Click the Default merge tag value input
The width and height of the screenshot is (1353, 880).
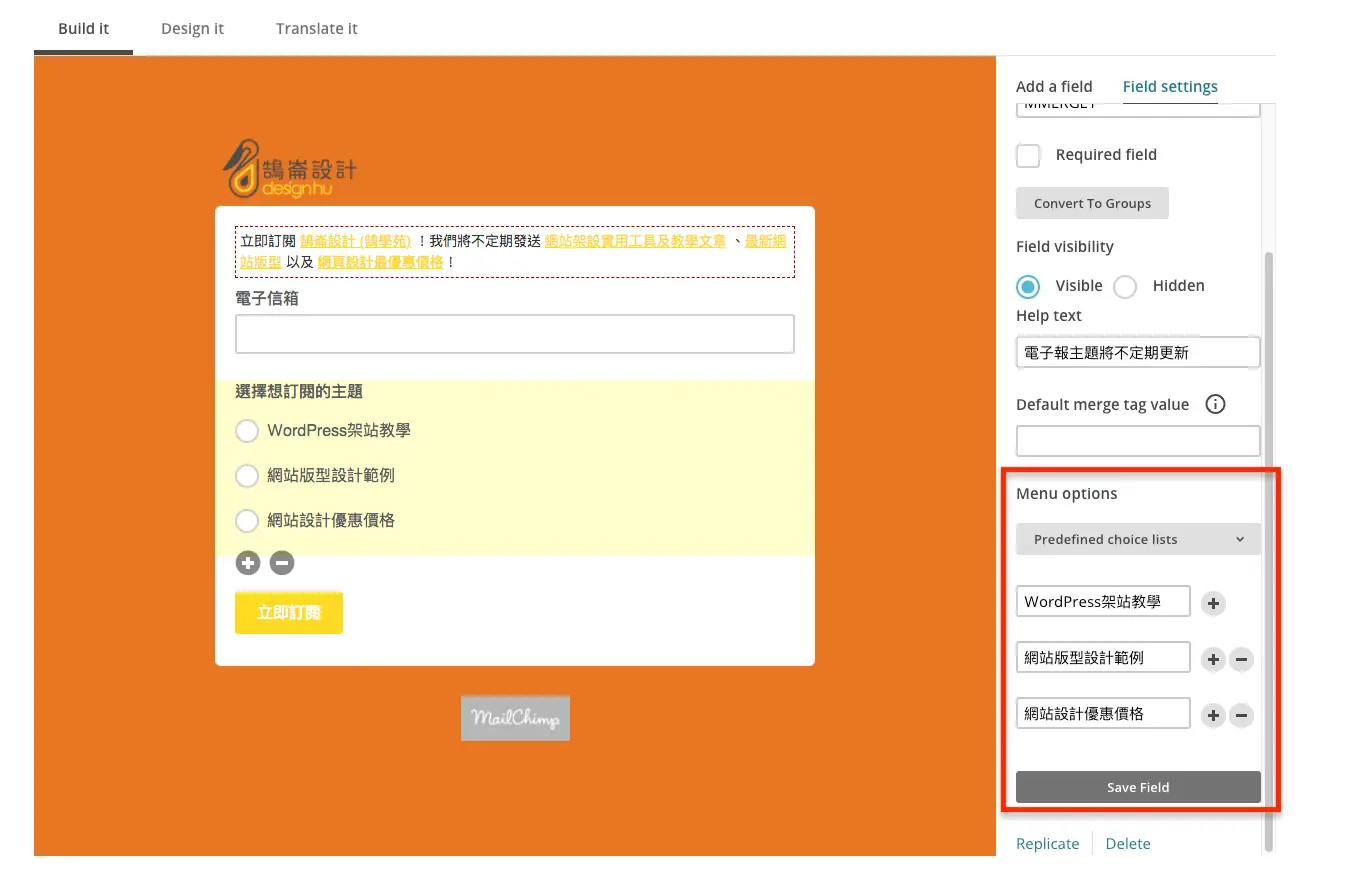tap(1138, 441)
